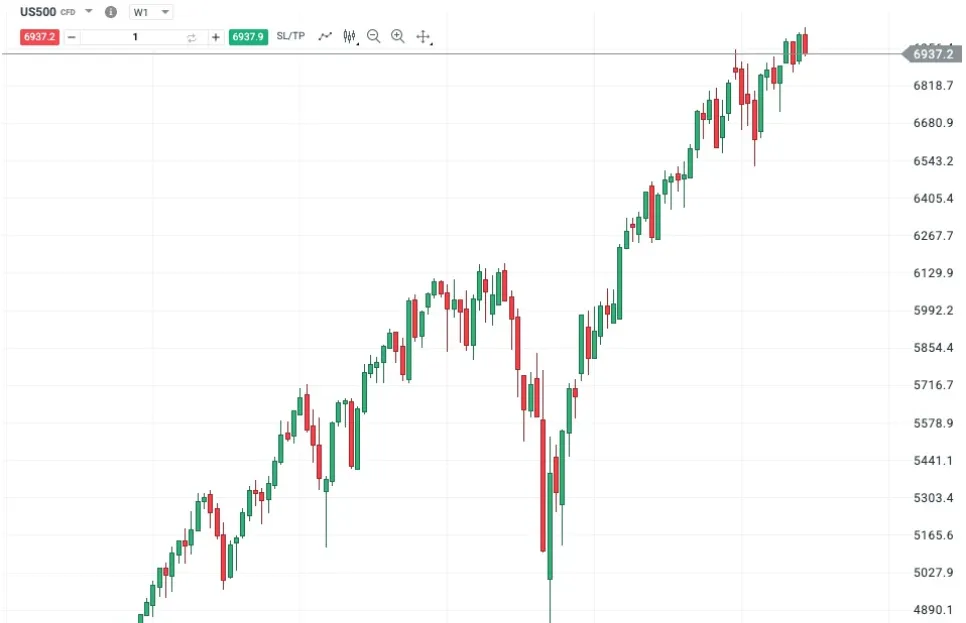
Task: Click the CFD label next to US500
Action: tap(65, 10)
